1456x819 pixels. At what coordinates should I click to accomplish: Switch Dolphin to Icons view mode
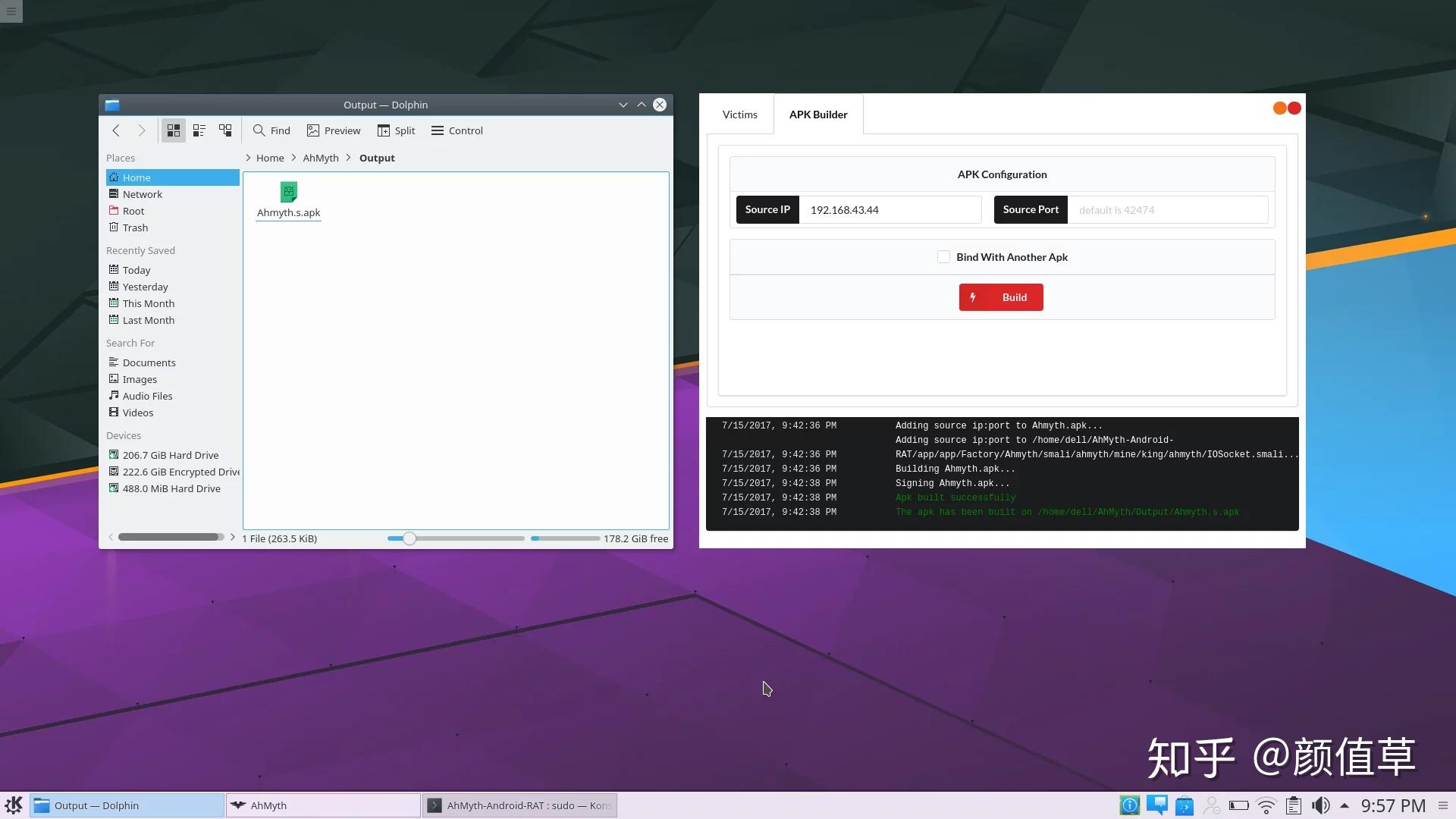tap(173, 130)
